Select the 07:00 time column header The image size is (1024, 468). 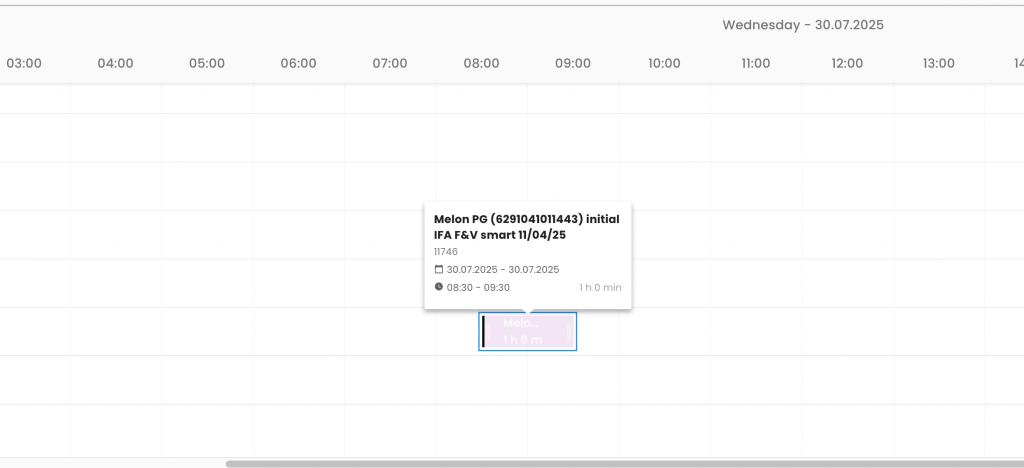point(390,63)
